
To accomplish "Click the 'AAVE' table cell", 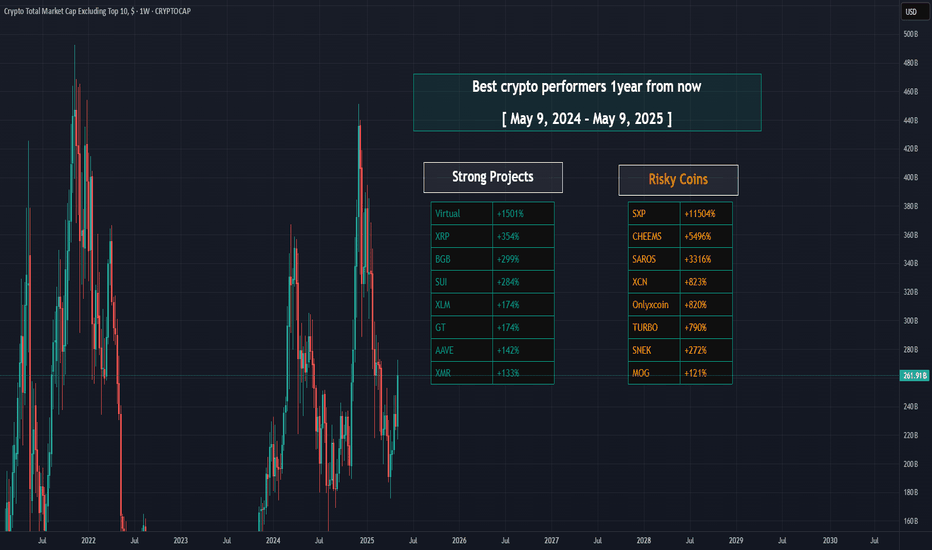I will [x=462, y=350].
